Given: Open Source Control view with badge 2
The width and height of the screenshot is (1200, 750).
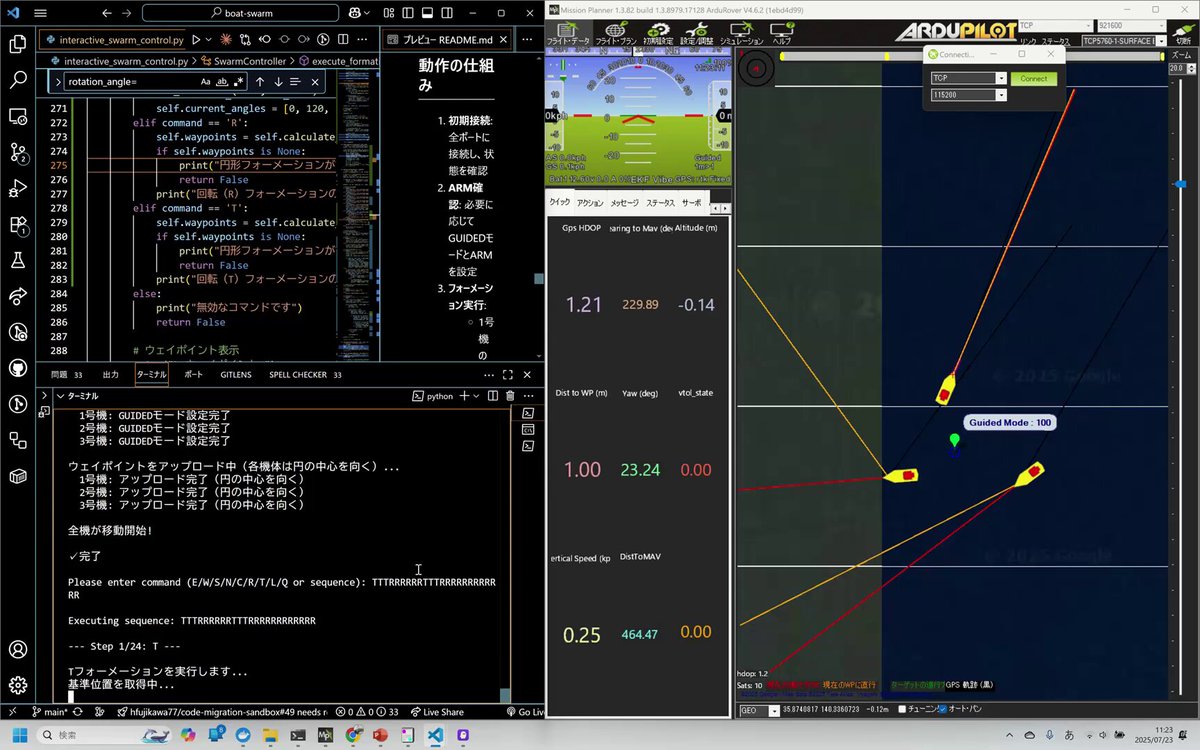Looking at the screenshot, I should point(17,152).
